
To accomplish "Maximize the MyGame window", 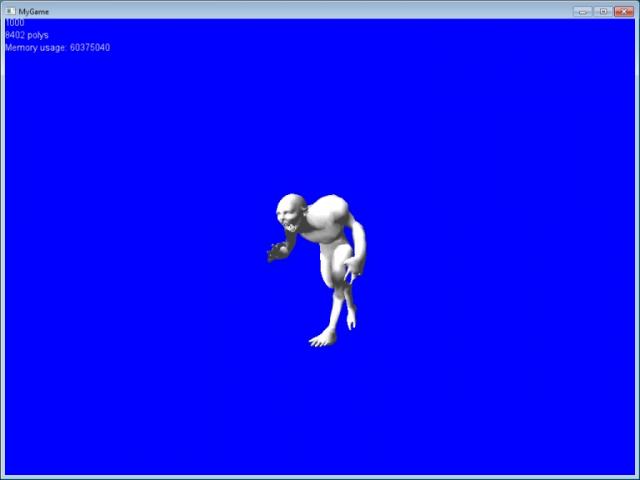I will pyautogui.click(x=603, y=11).
